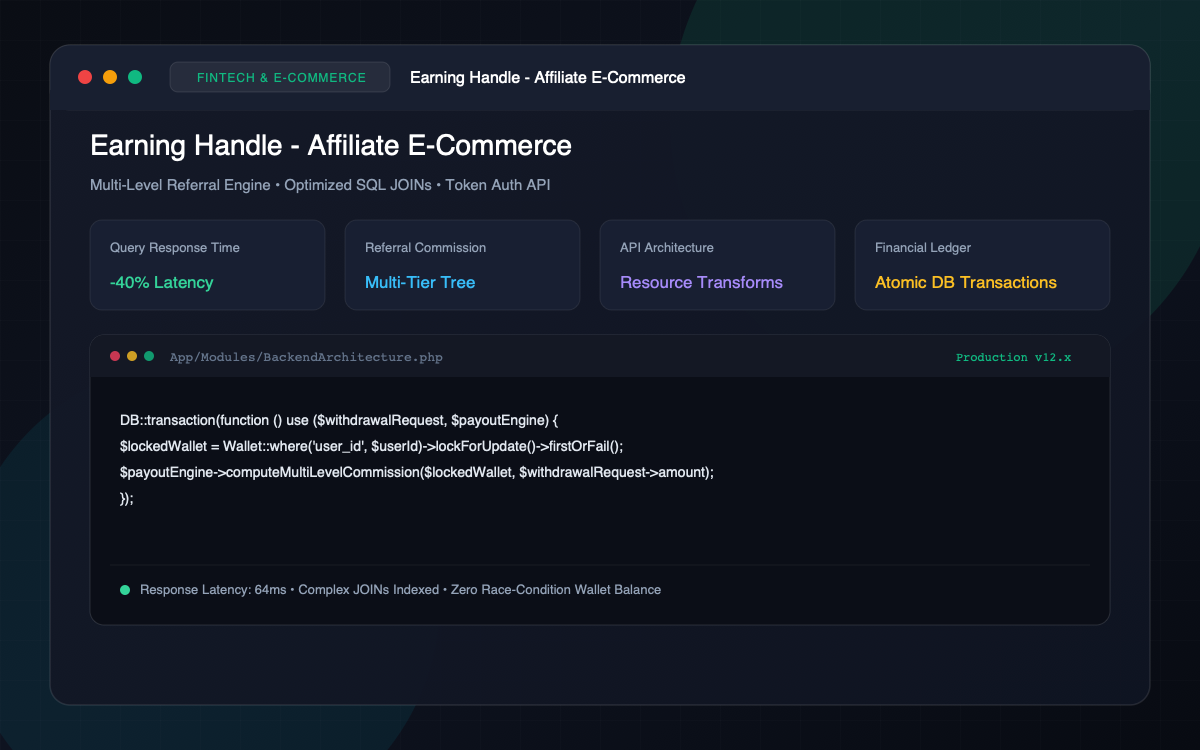Click the yellow dot in the code panel header
The width and height of the screenshot is (1200, 750).
coord(132,356)
